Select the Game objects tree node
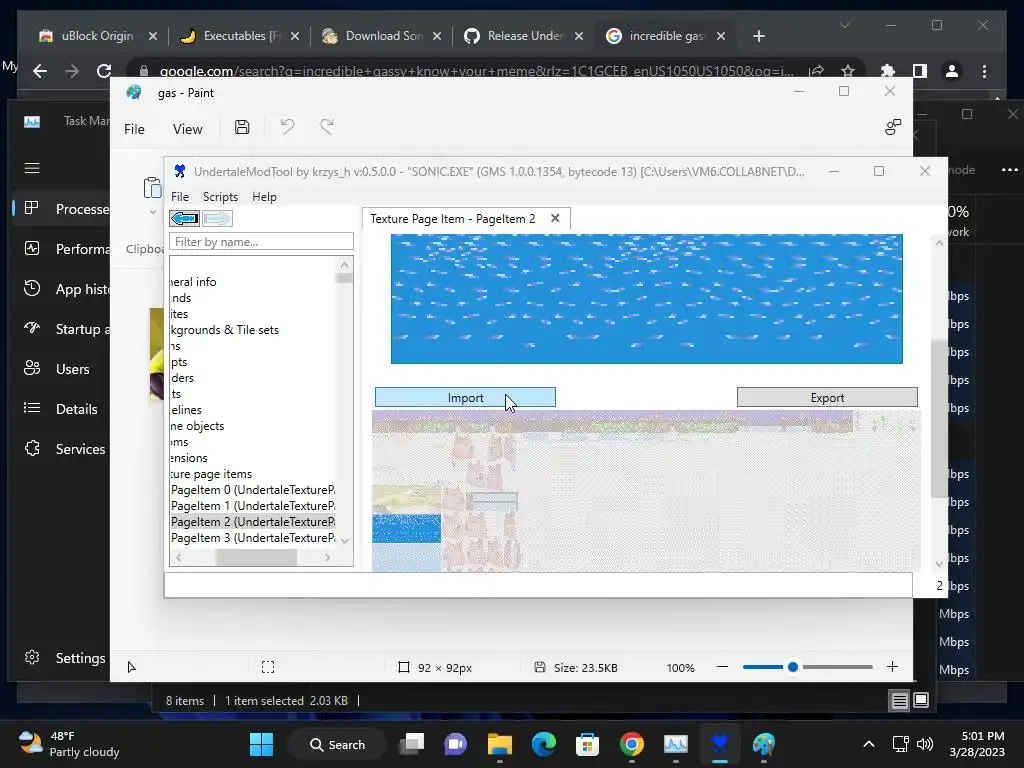This screenshot has height=768, width=1024. click(x=197, y=426)
